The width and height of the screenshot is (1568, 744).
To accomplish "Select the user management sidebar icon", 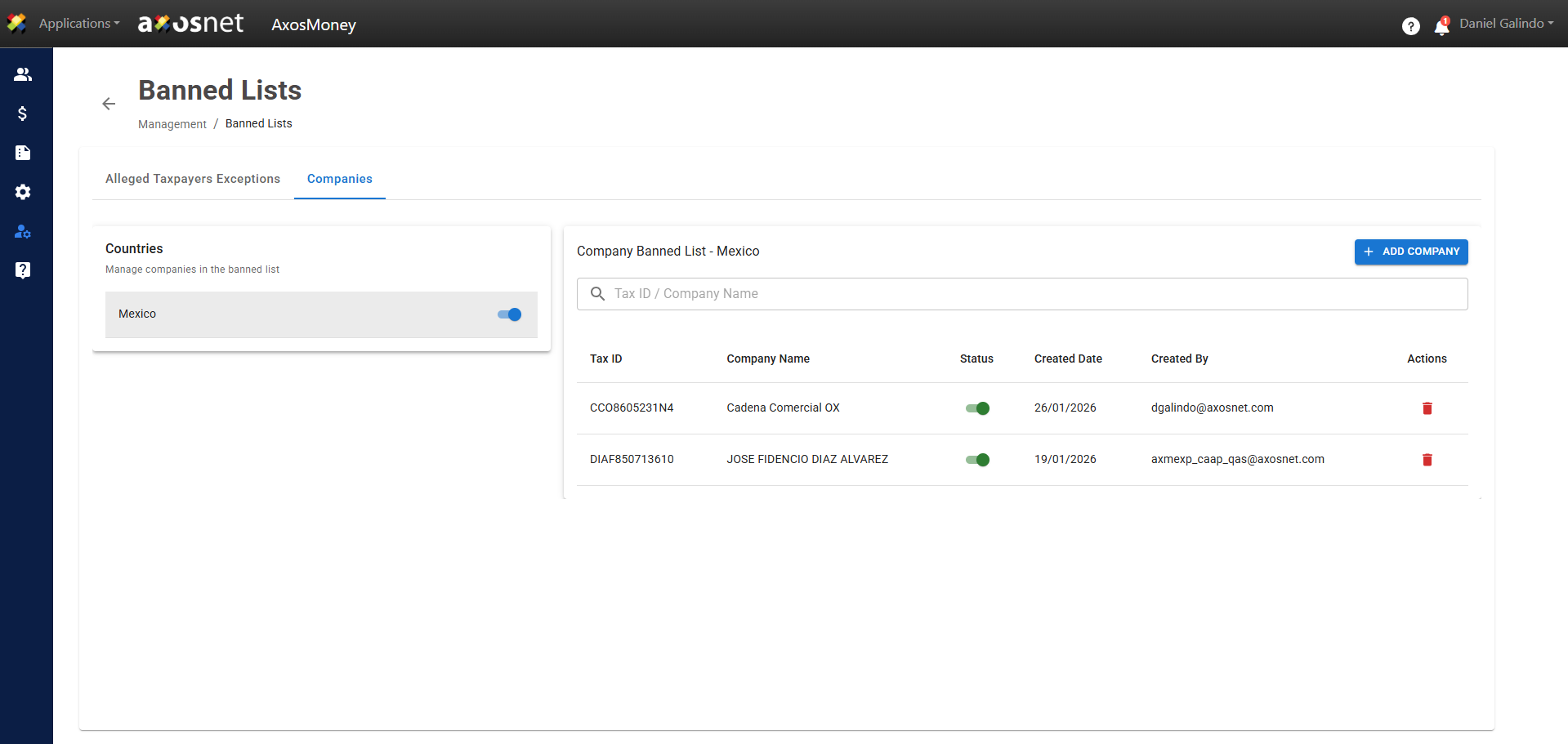I will 23,232.
